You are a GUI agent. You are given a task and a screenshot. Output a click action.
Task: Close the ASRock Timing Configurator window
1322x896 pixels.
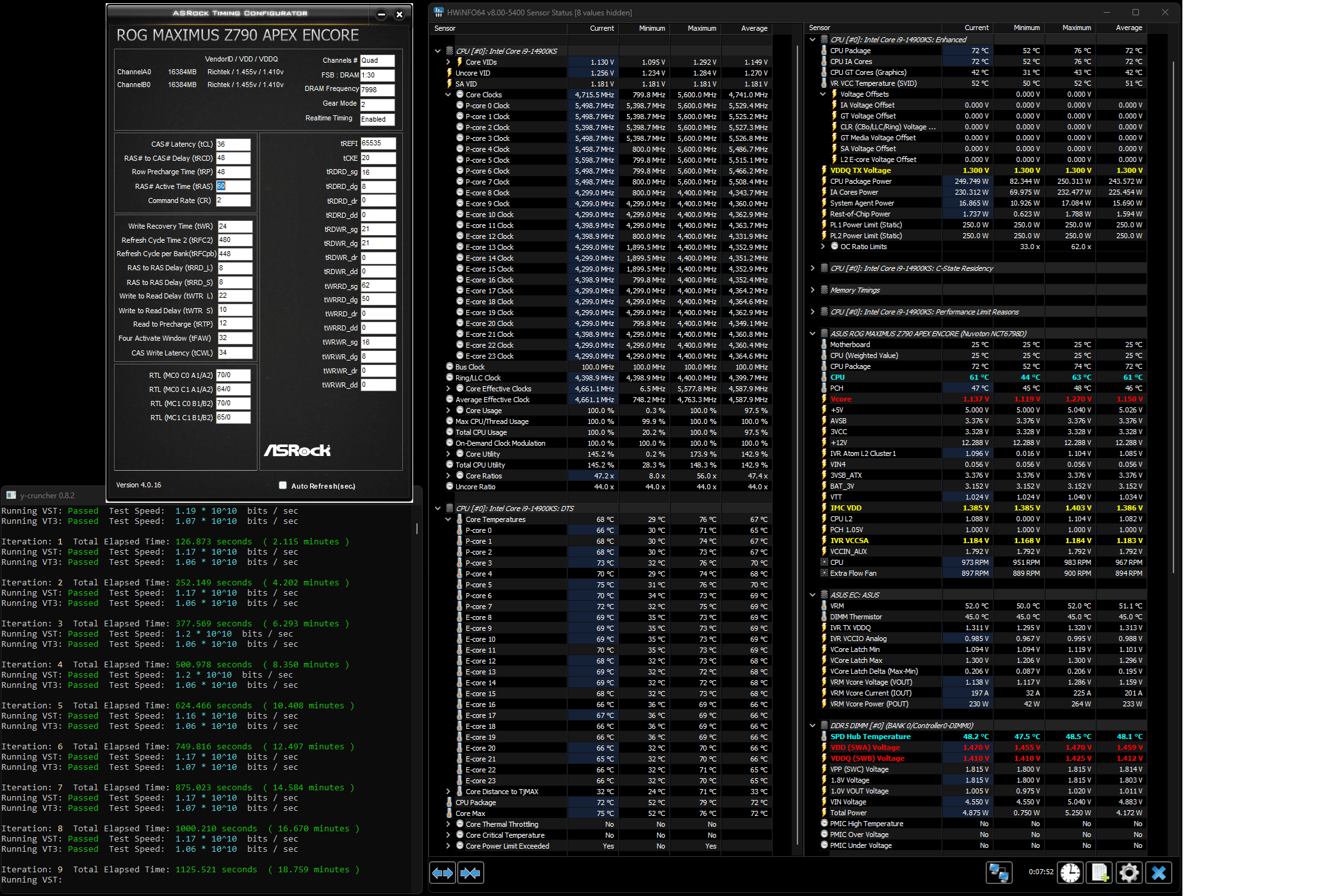[399, 14]
